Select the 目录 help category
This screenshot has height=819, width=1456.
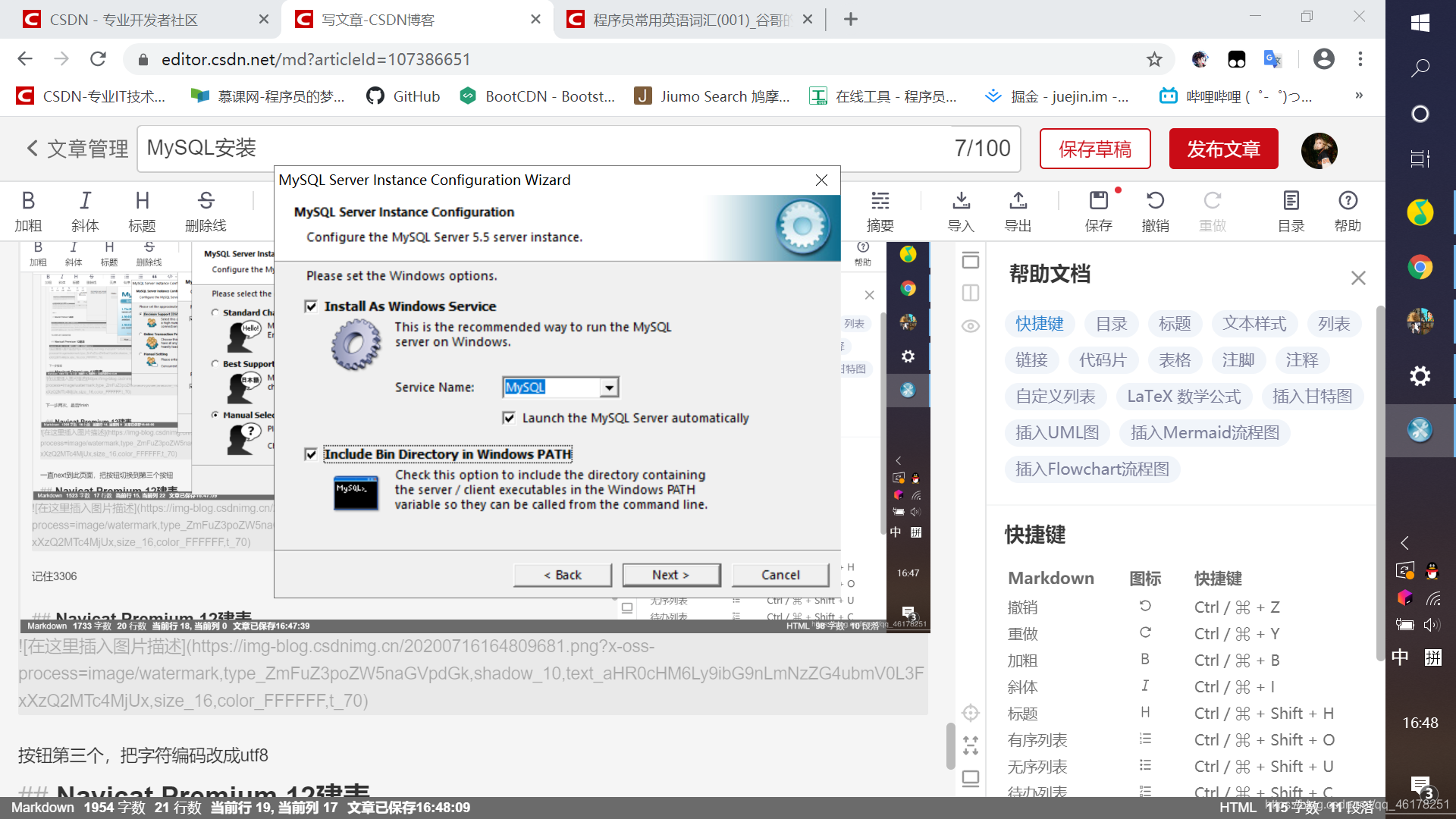click(x=1111, y=324)
